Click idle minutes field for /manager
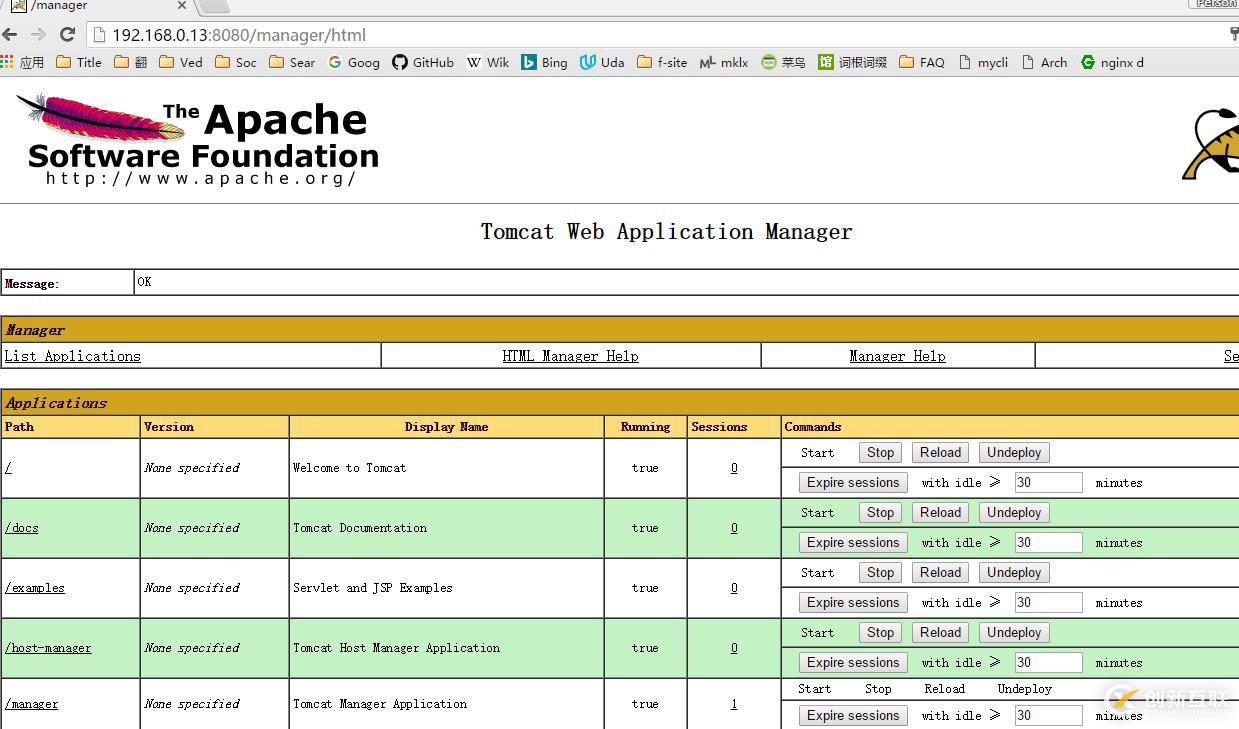The image size is (1239, 729). point(1048,716)
